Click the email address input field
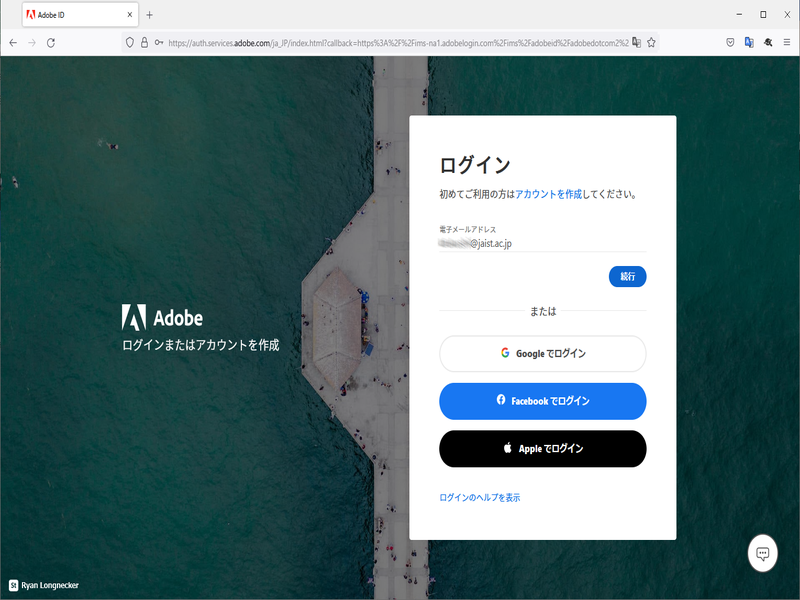This screenshot has width=800, height=600. (x=542, y=243)
